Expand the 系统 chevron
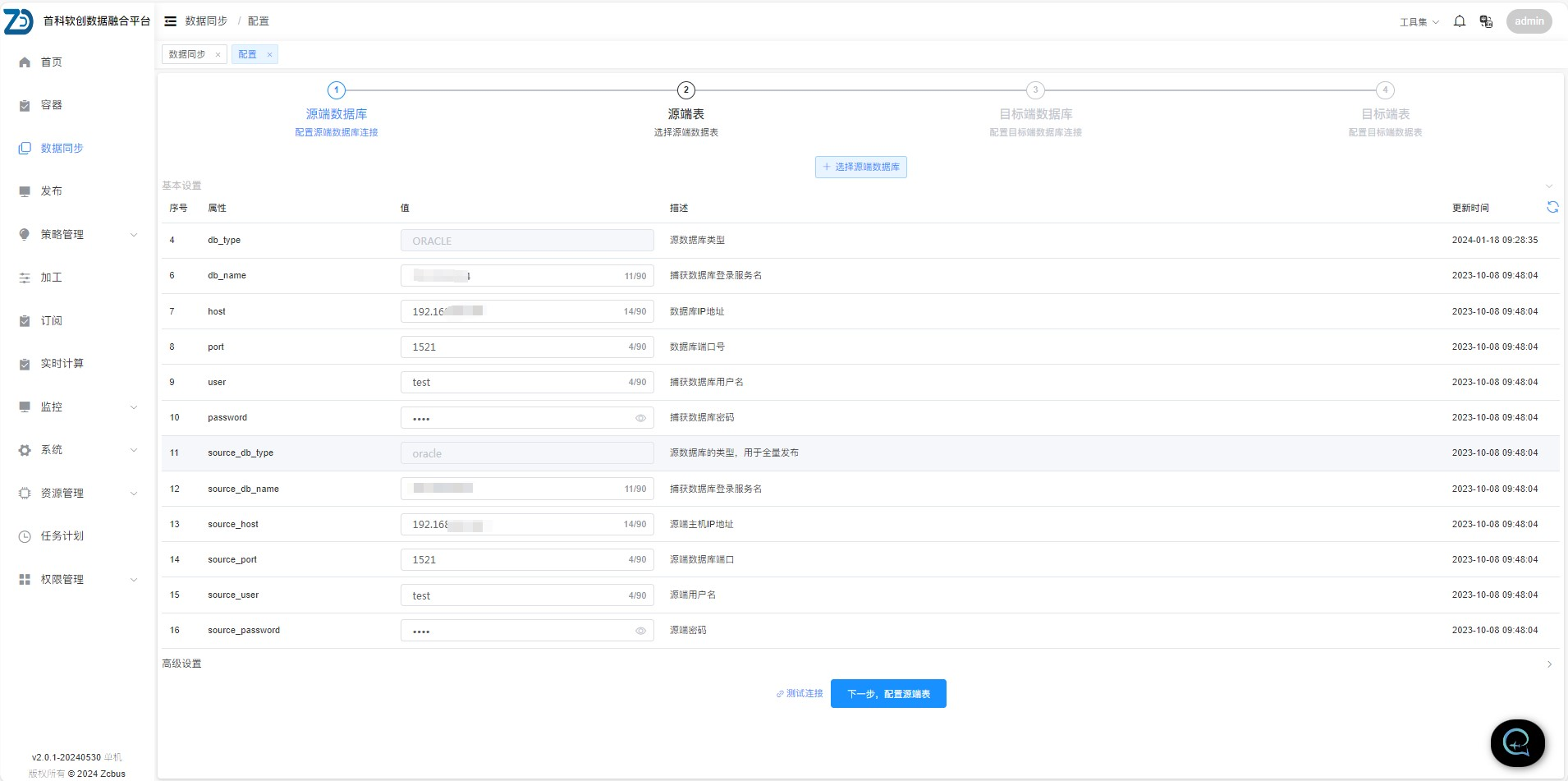This screenshot has height=781, width=1568. click(x=134, y=450)
